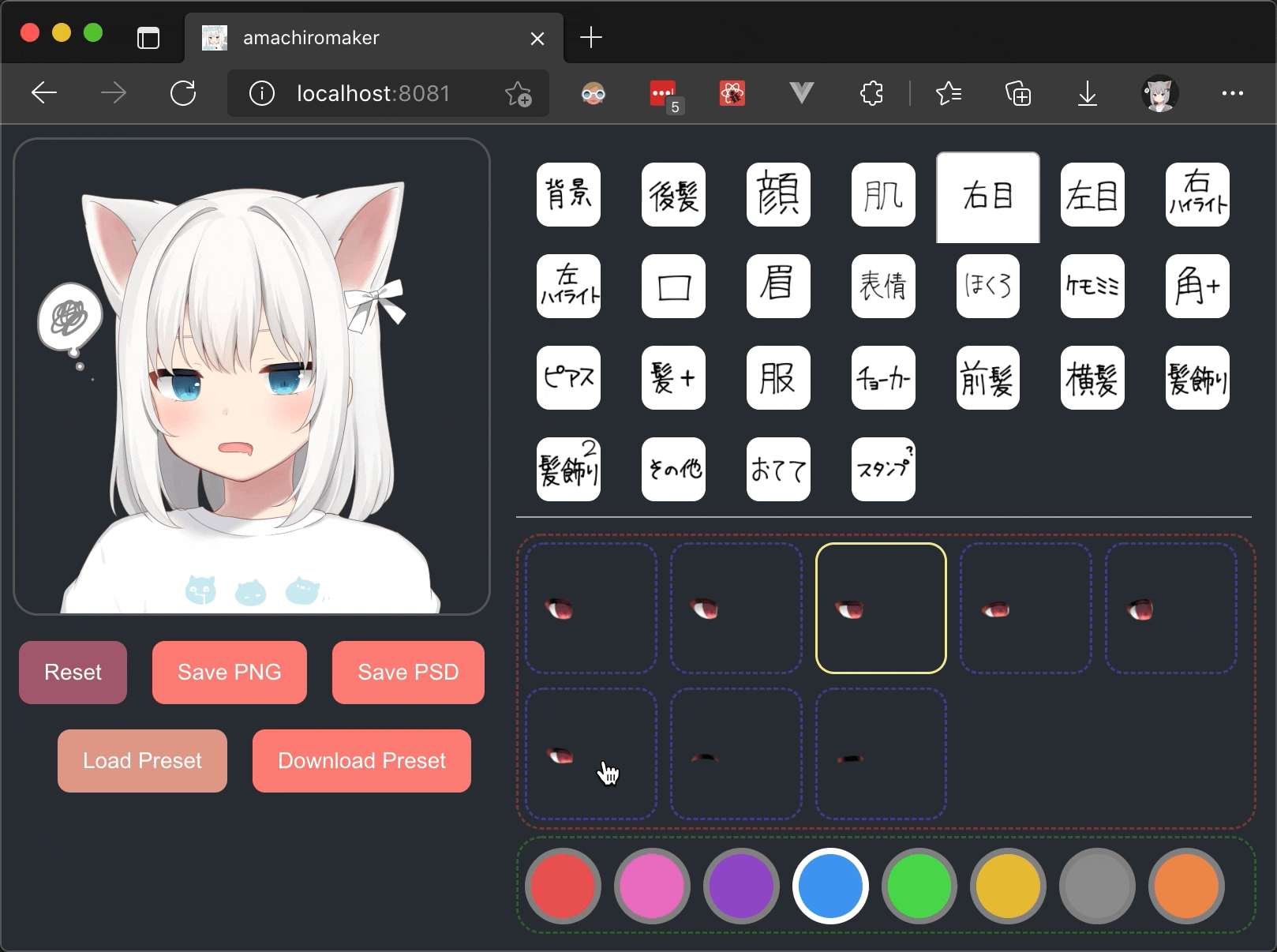Open the 服 (clothes) category
1277x952 pixels.
[x=778, y=378]
